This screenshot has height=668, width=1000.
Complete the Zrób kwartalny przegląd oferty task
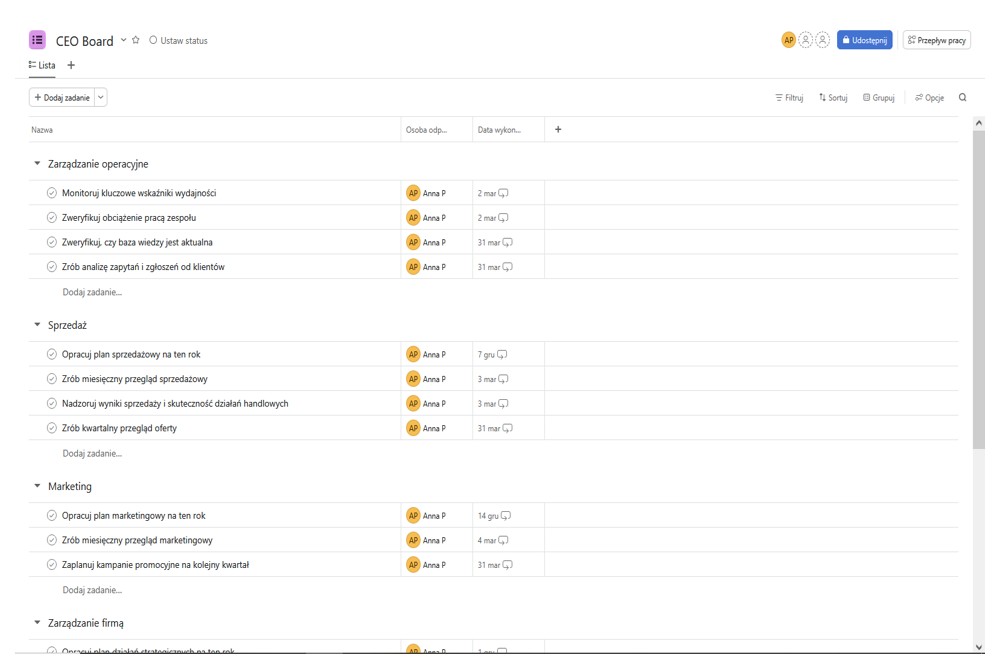(x=52, y=428)
